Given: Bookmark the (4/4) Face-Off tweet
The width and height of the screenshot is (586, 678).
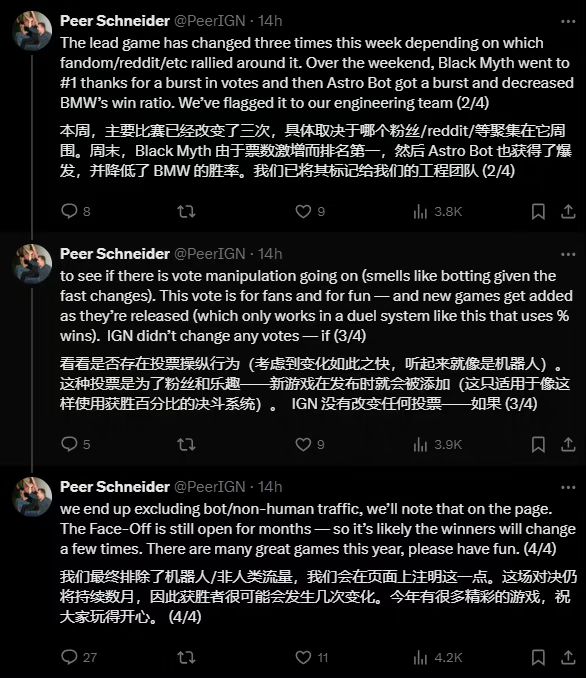Looking at the screenshot, I should tap(538, 657).
